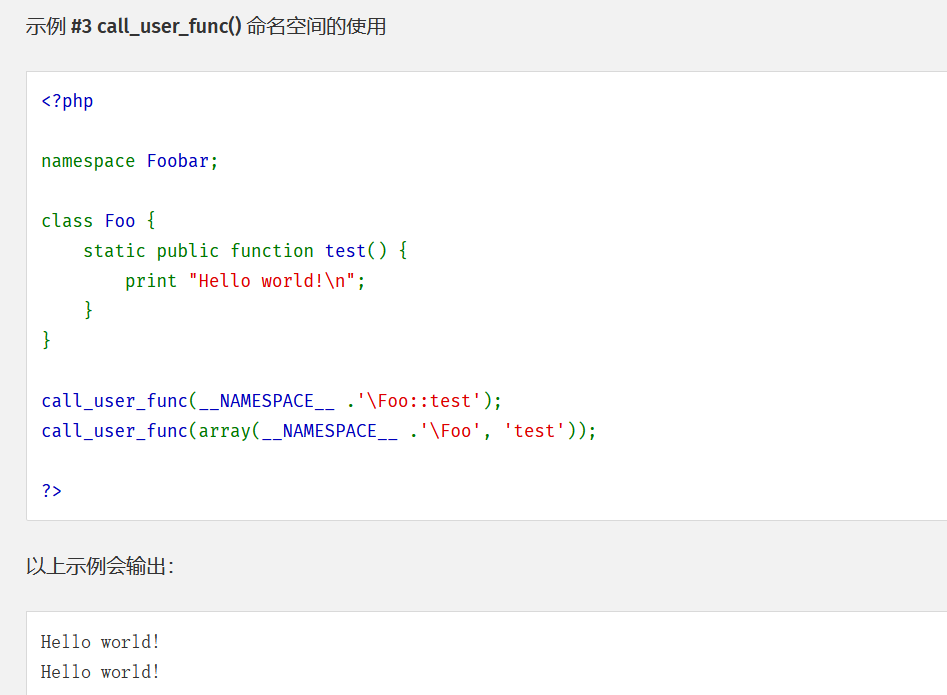This screenshot has height=695, width=947.
Task: Click the static keyword in method declaration
Action: click(x=114, y=251)
